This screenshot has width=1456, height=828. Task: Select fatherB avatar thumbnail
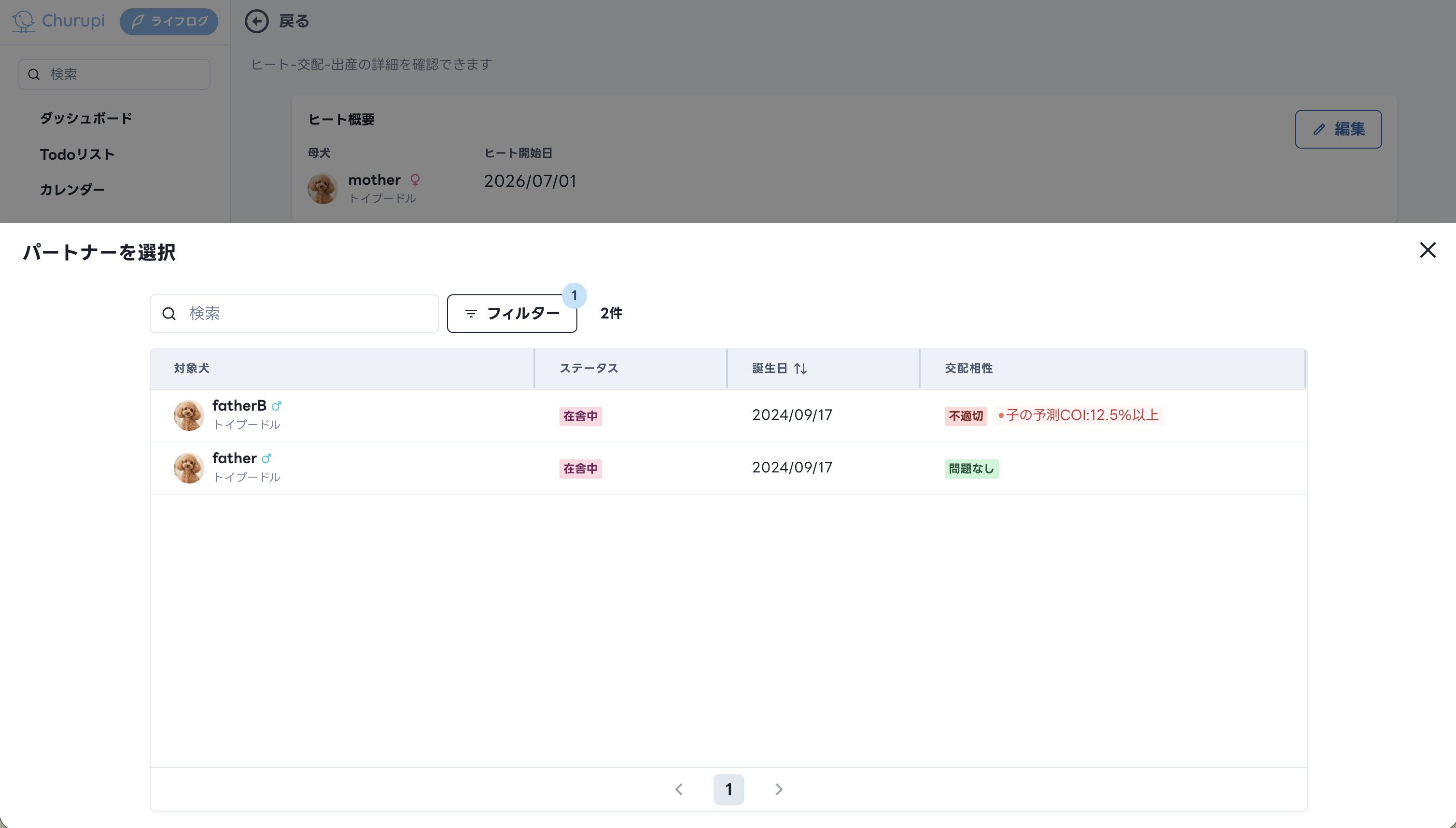(x=189, y=415)
